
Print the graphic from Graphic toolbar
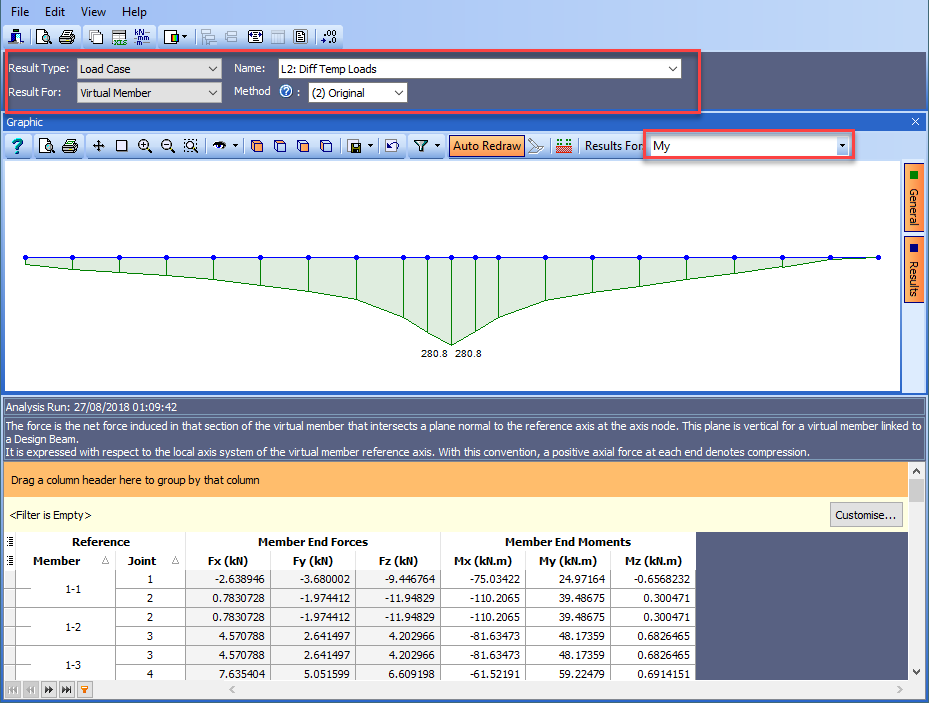pos(70,146)
